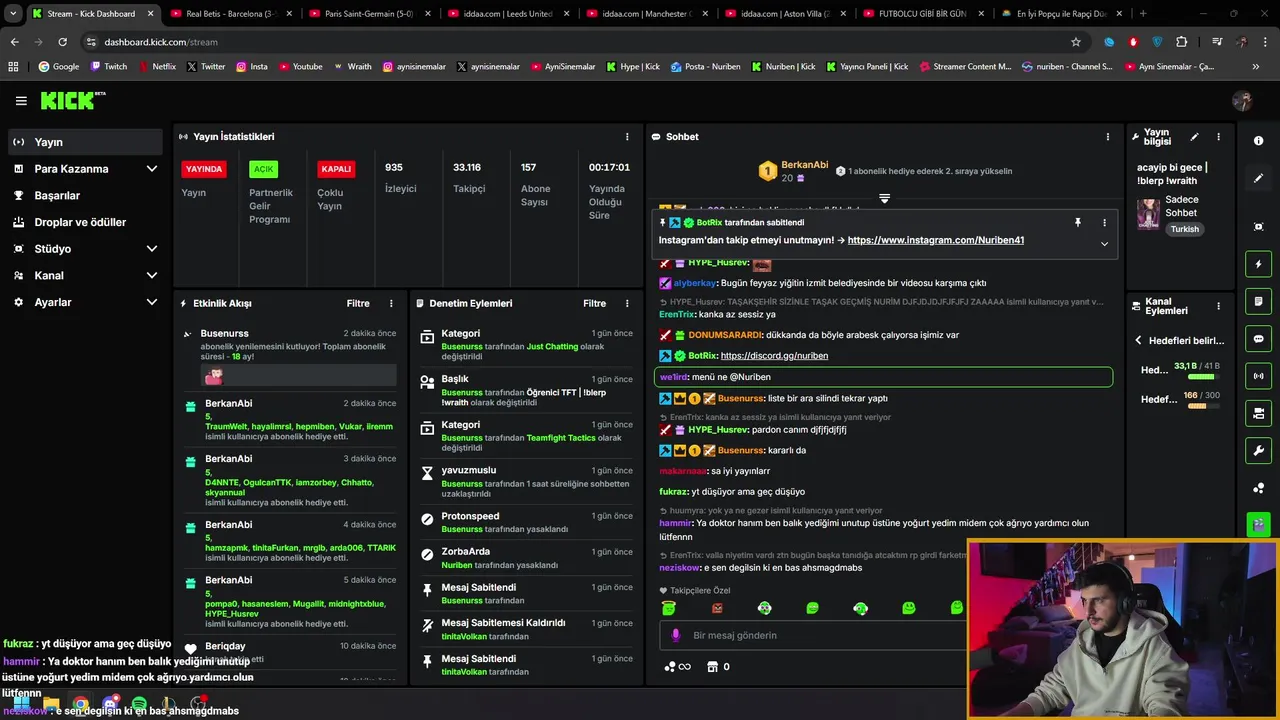Switch to FUTBOLCU GİBİ BİR GÜN tab
Viewport: 1280px width, 720px height.
click(x=920, y=14)
